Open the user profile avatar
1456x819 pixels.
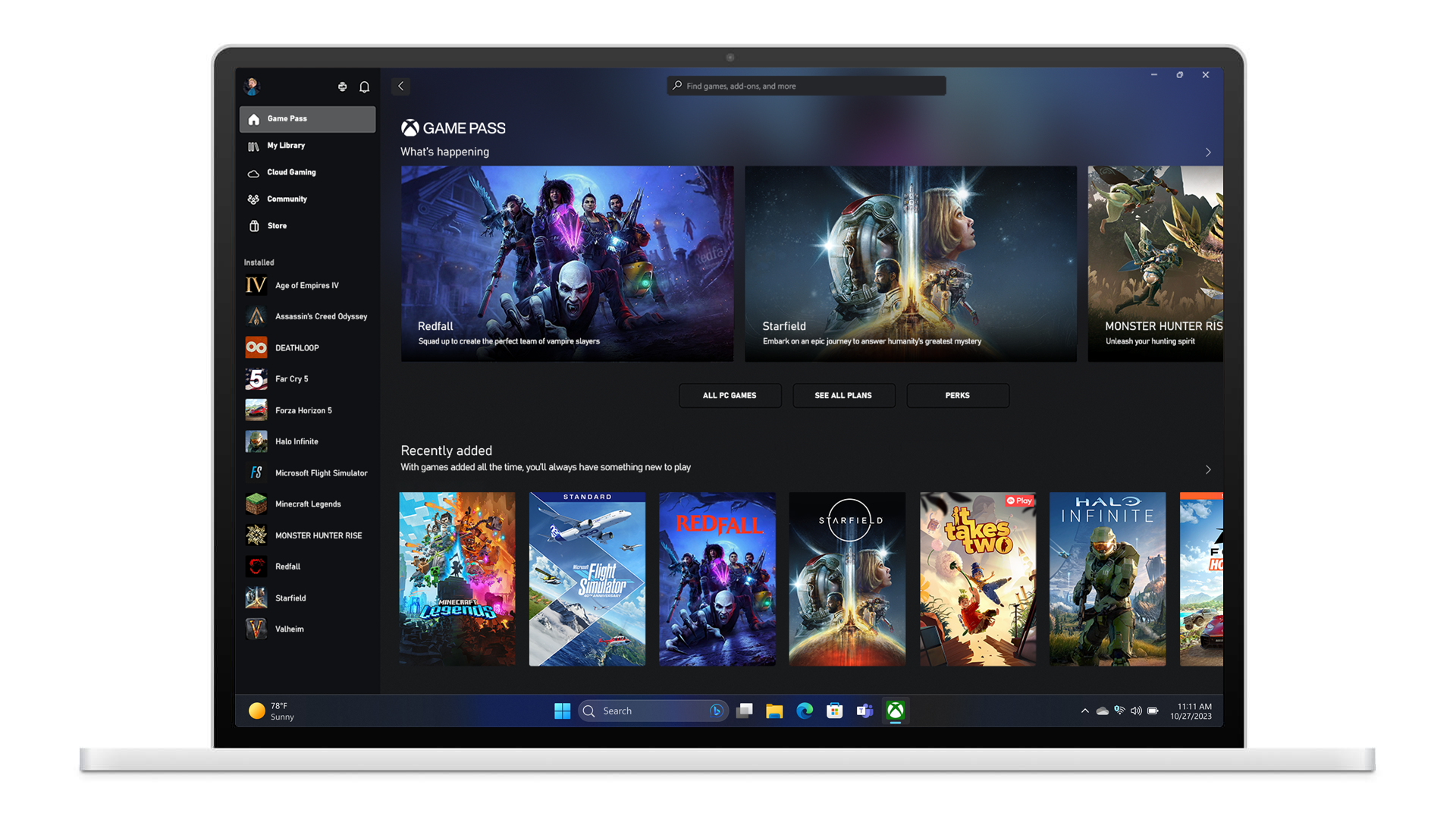point(252,86)
